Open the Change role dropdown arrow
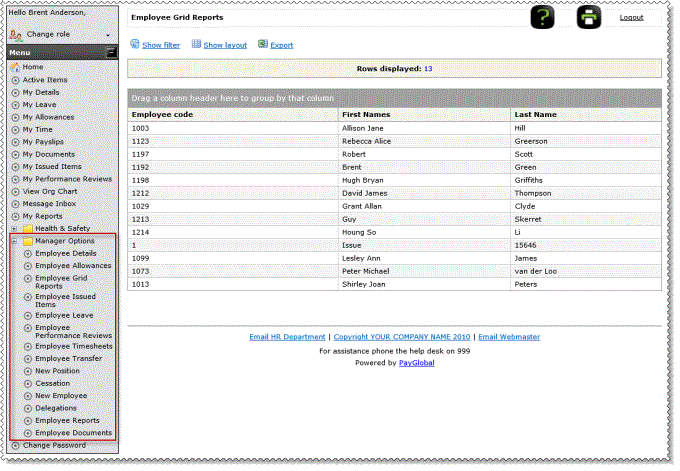The image size is (680, 471). [107, 35]
